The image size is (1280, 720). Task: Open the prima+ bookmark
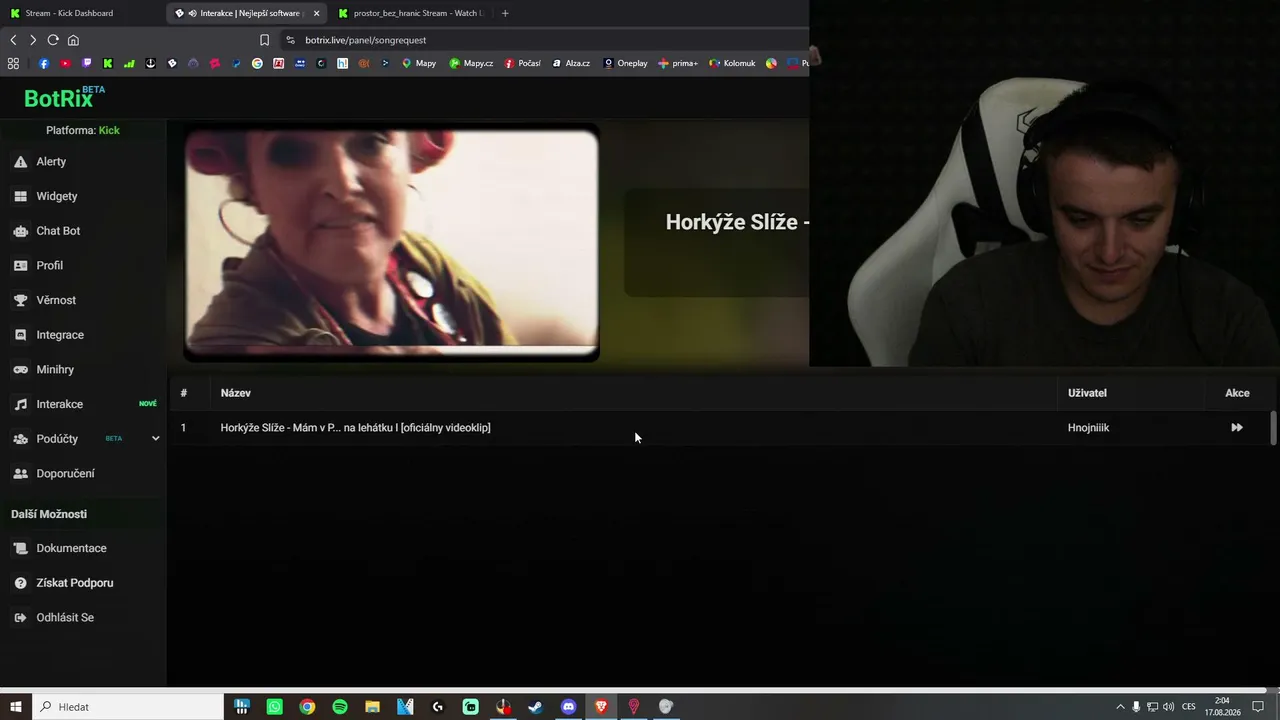(678, 63)
